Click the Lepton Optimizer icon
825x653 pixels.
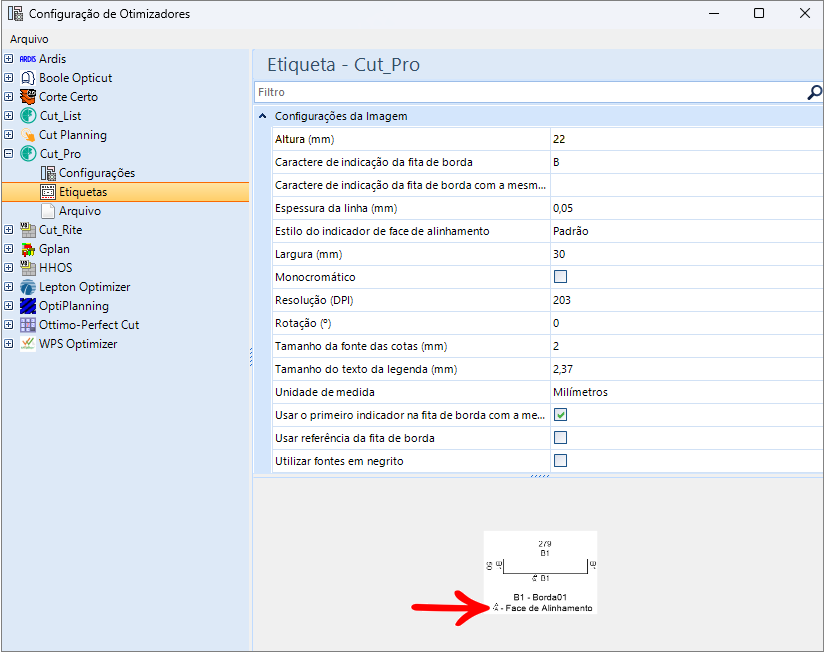28,287
